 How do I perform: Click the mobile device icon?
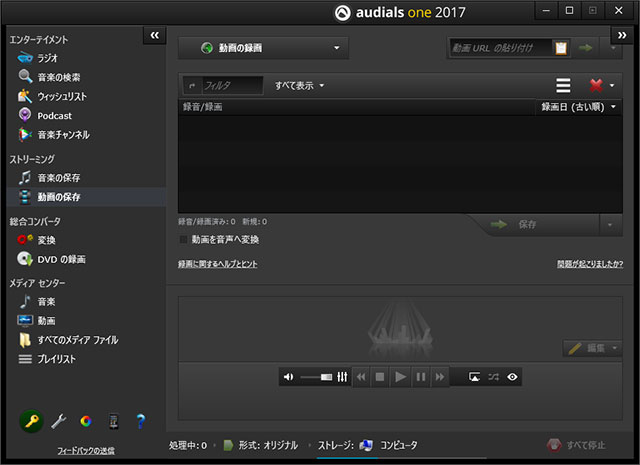tap(113, 421)
